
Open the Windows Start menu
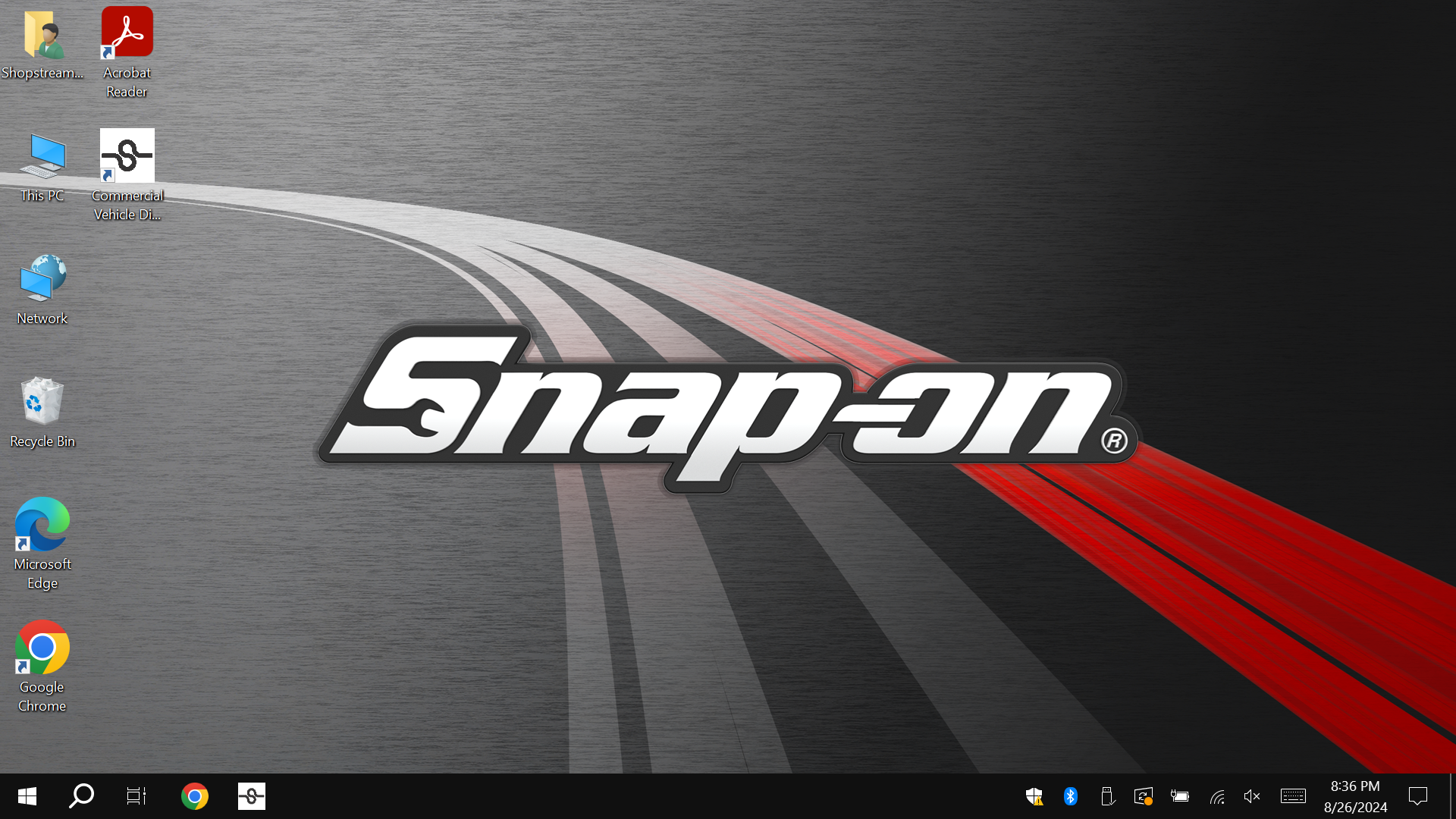tap(27, 796)
